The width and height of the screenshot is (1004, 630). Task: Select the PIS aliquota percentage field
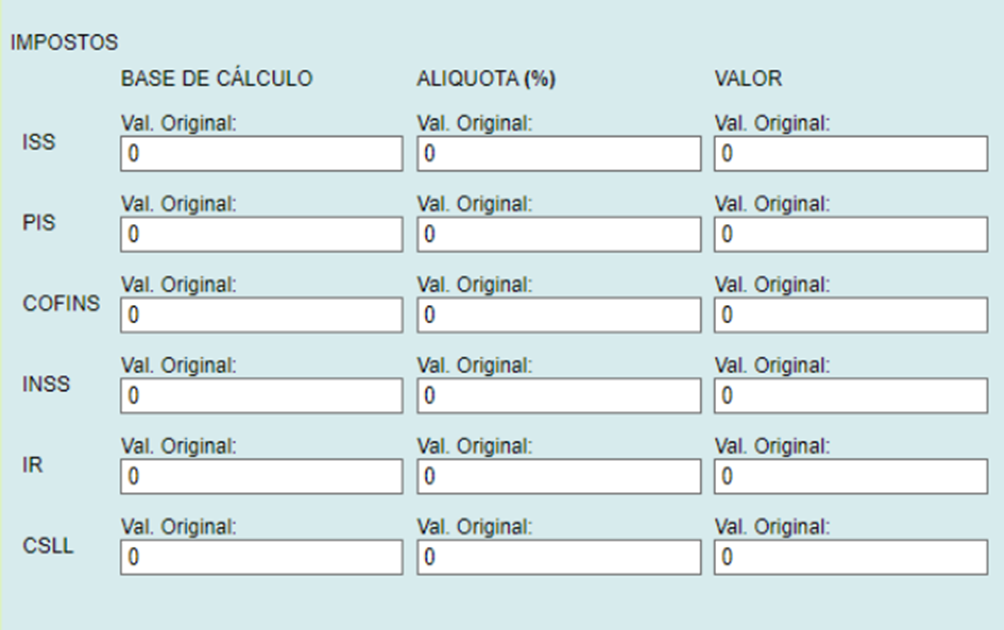click(559, 235)
